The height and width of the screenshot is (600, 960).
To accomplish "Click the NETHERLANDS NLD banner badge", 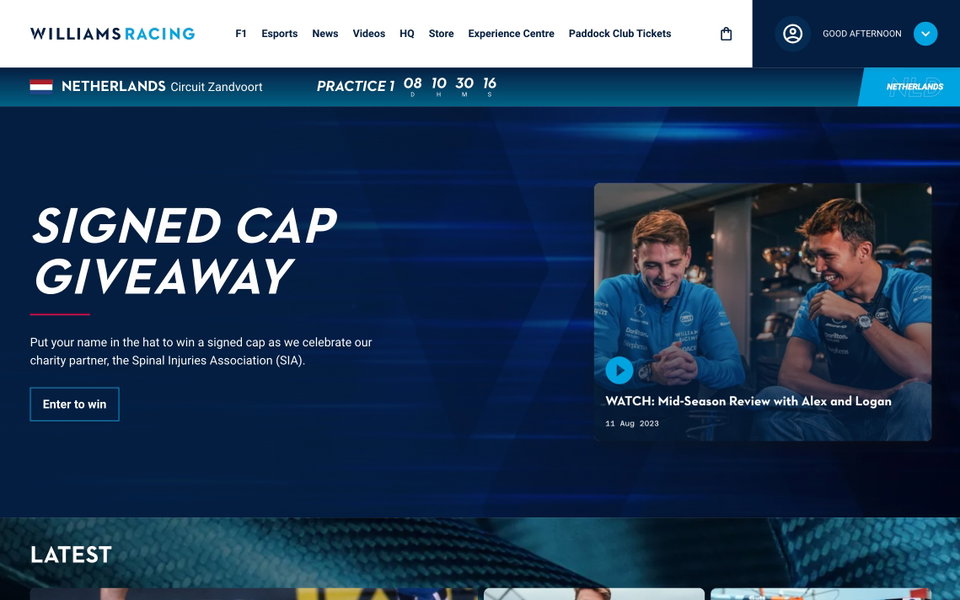I will coord(909,86).
